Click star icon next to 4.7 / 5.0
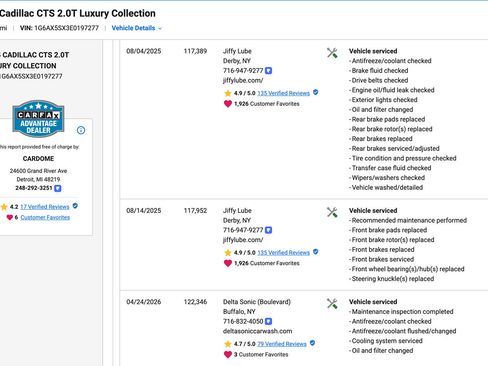This screenshot has width=488, height=366. [228, 344]
